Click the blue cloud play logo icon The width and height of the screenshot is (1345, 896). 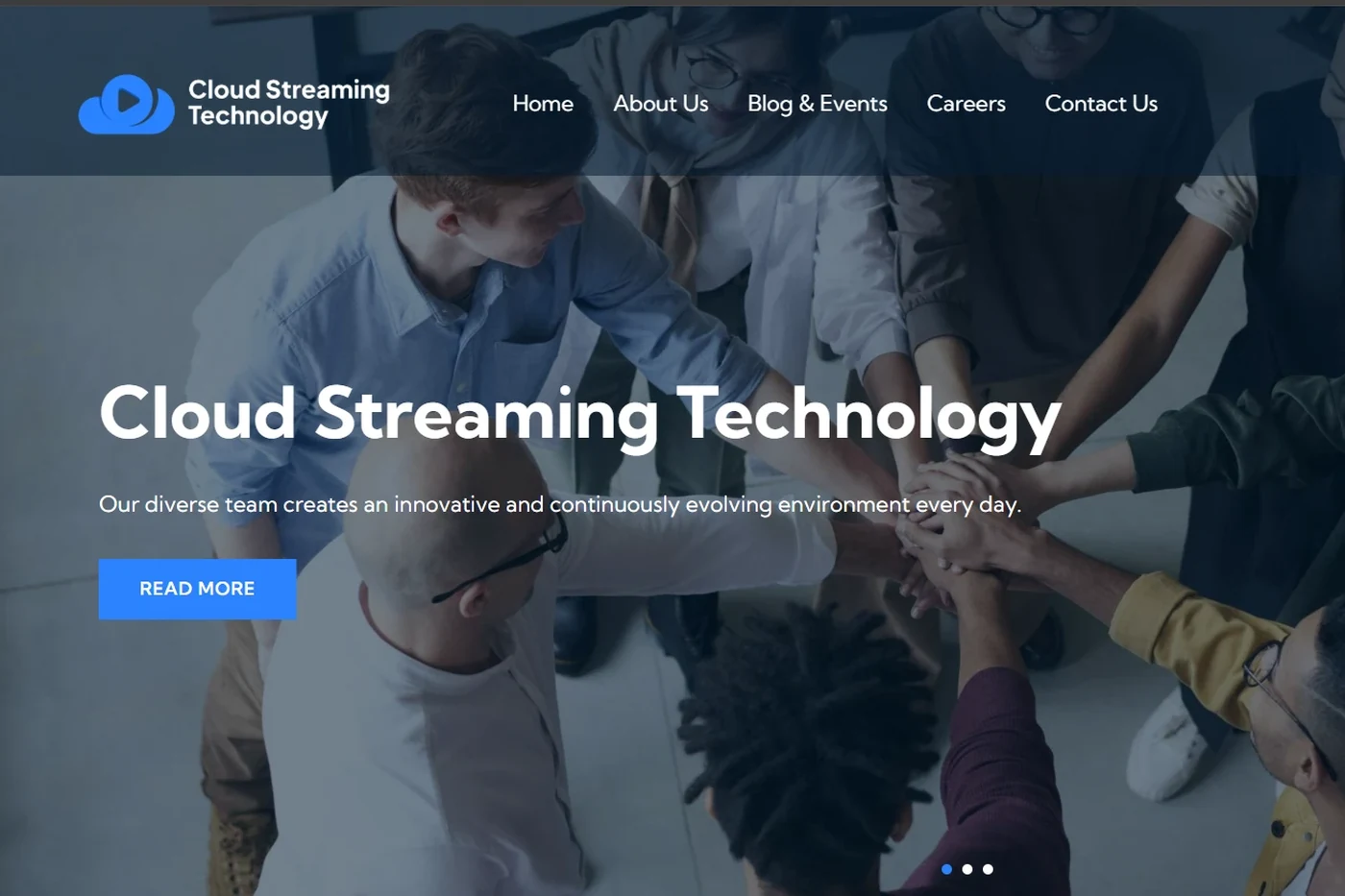click(x=127, y=104)
